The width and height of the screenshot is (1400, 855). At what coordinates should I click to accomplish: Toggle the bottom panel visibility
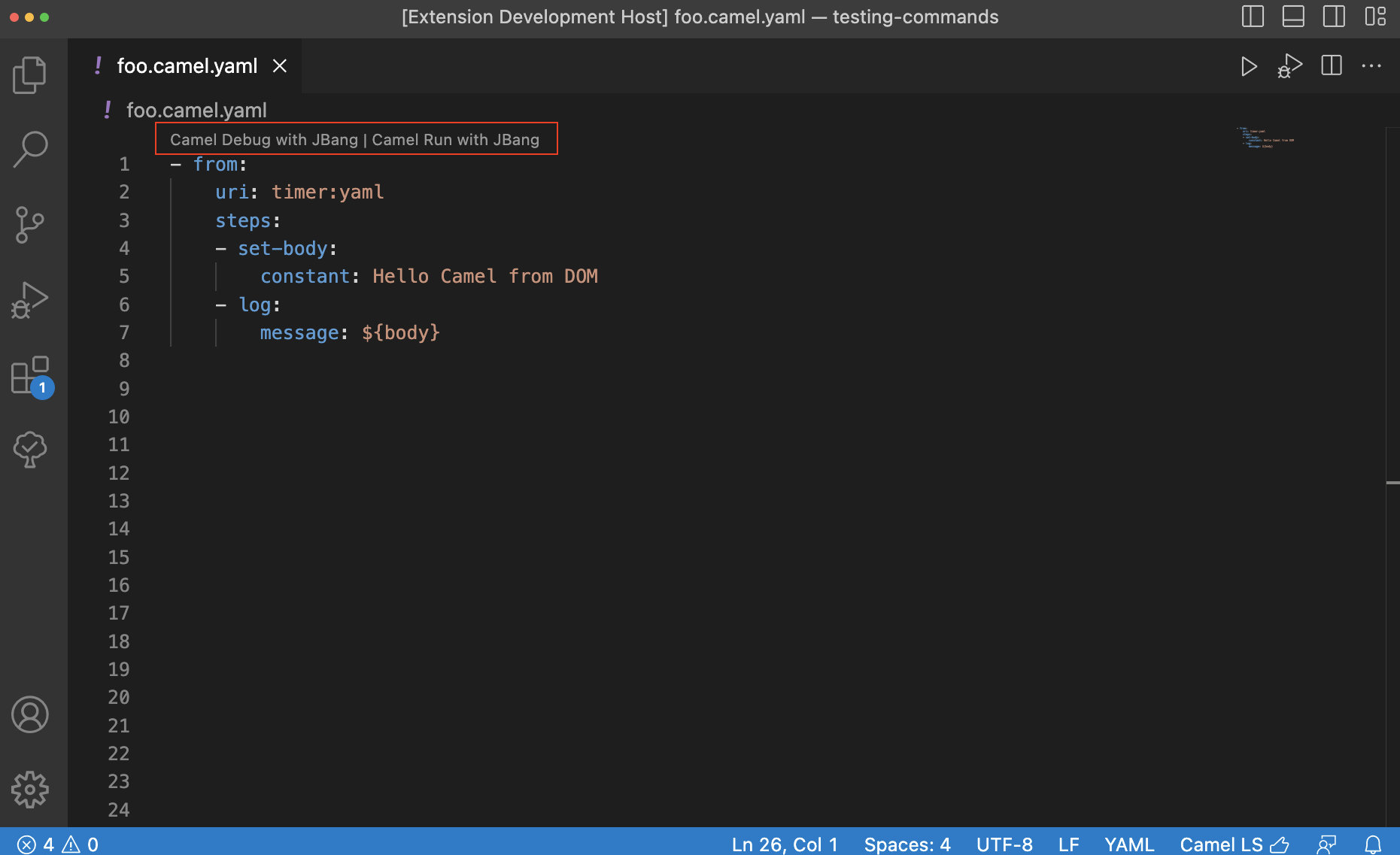(x=1293, y=17)
